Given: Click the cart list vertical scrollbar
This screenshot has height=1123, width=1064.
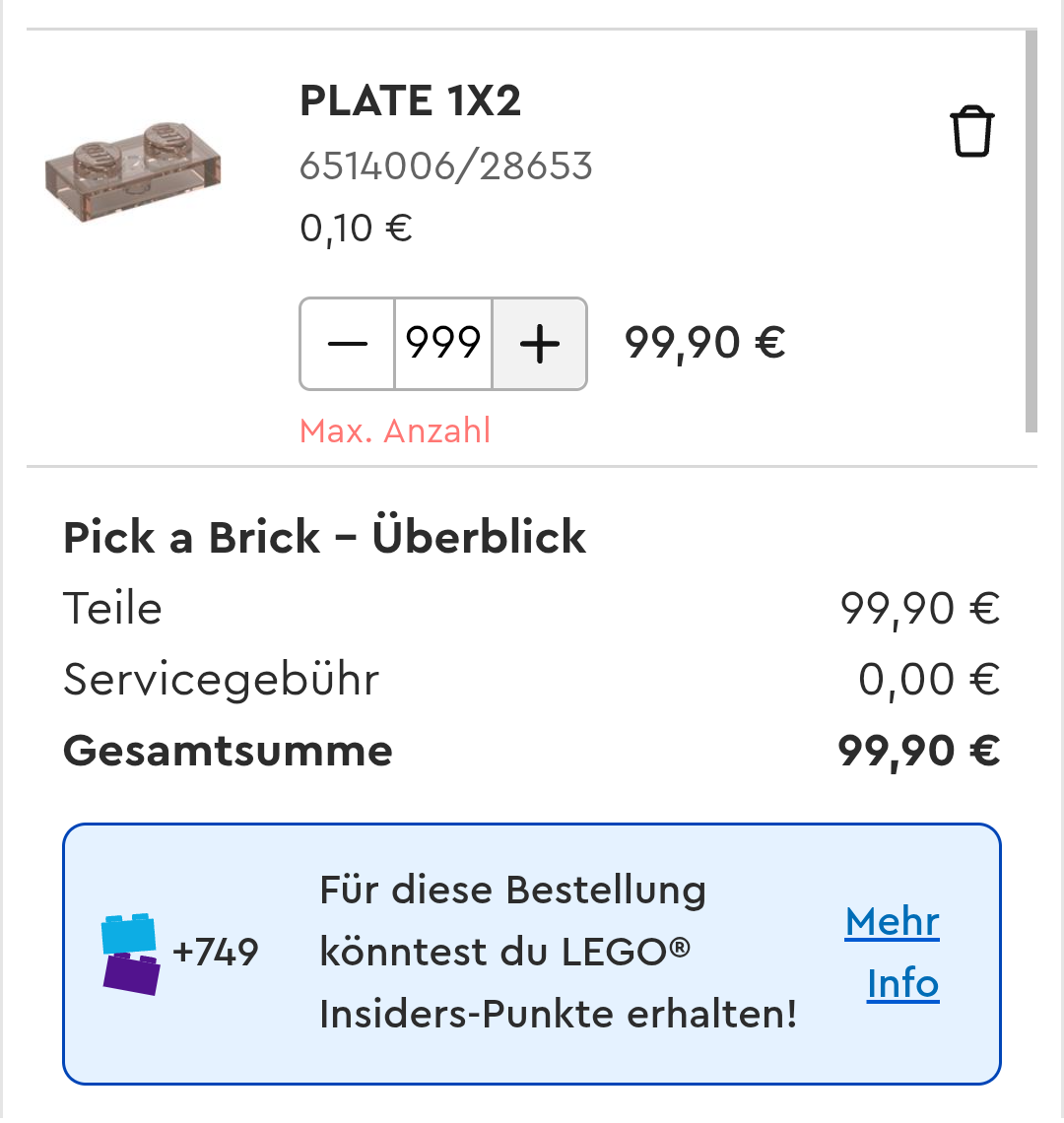Looking at the screenshot, I should pos(1031,231).
